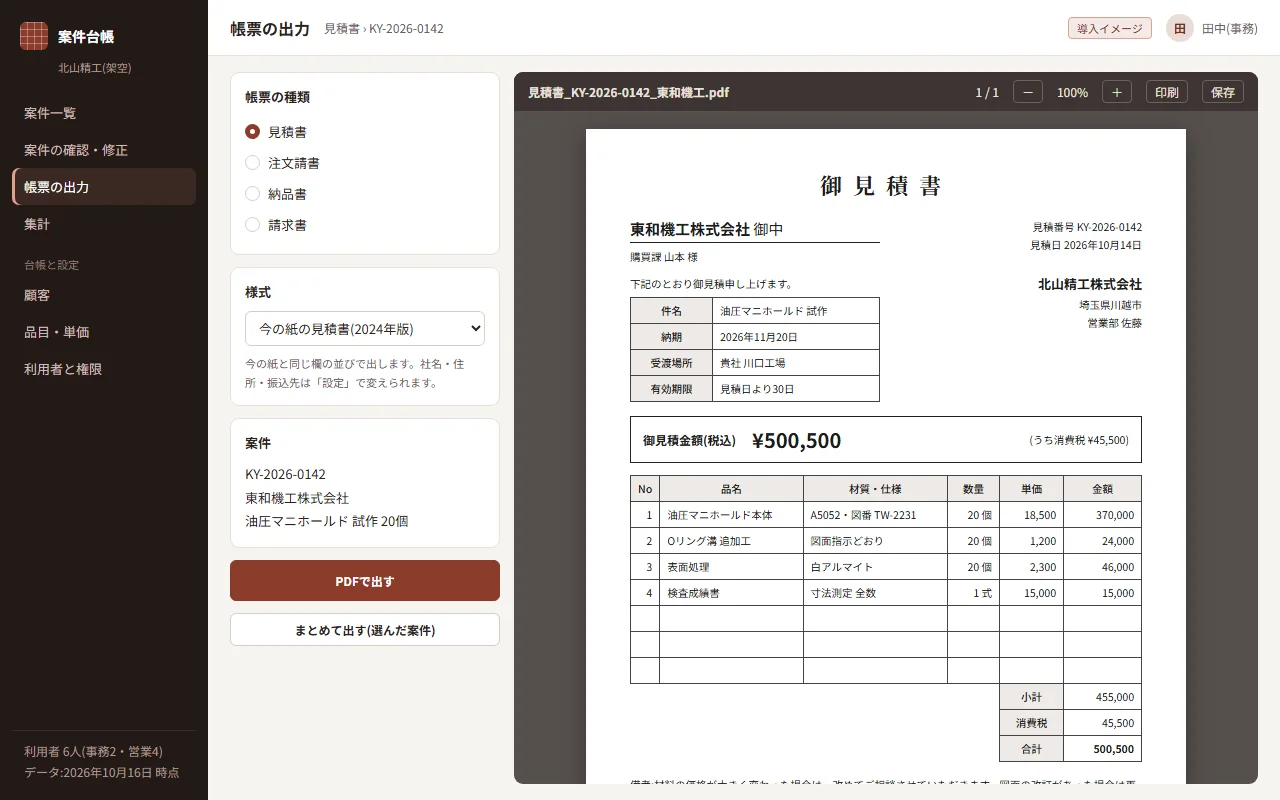Screen dimensions: 1280x800
Task: Open 品目・単価 settings
Action: pyautogui.click(x=104, y=332)
